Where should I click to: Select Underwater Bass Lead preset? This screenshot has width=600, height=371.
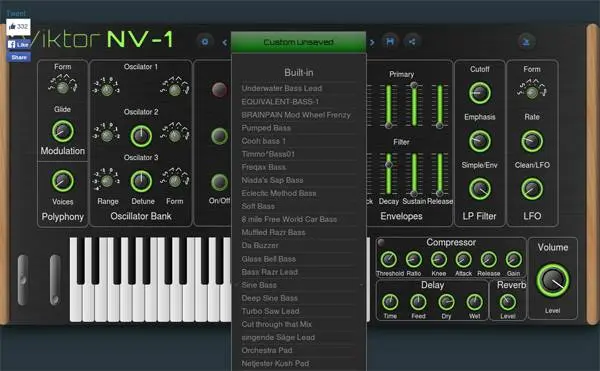(298, 88)
